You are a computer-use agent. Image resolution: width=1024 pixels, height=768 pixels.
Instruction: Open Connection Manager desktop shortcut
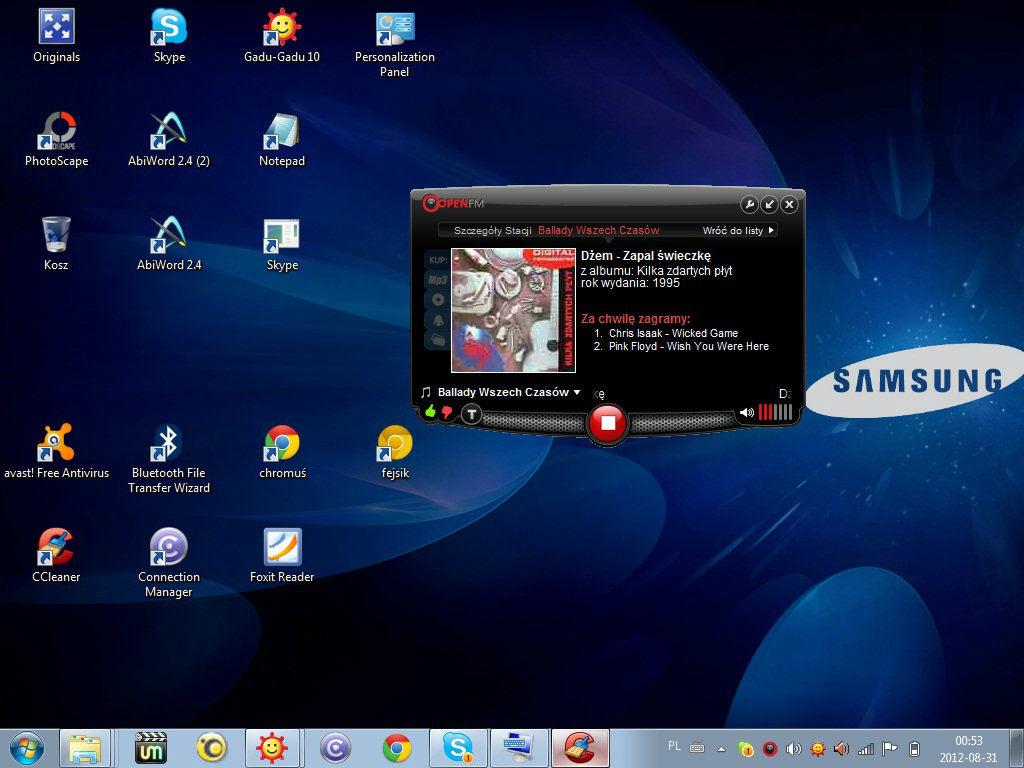tap(169, 562)
